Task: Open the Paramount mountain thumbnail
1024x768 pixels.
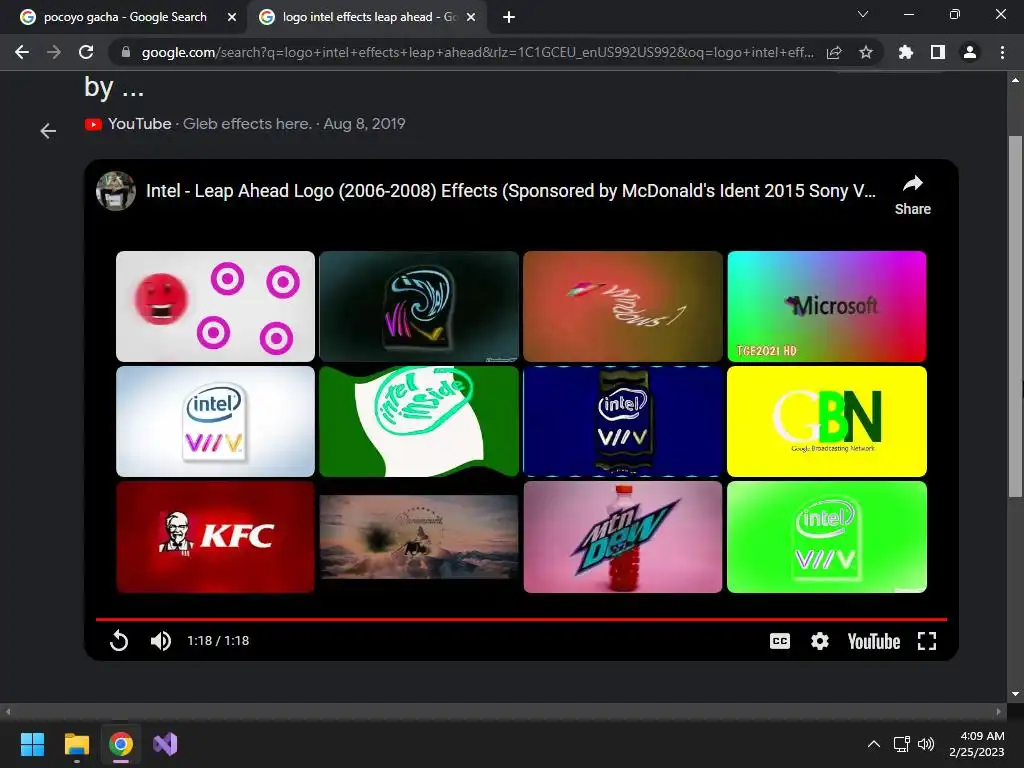Action: coord(419,537)
